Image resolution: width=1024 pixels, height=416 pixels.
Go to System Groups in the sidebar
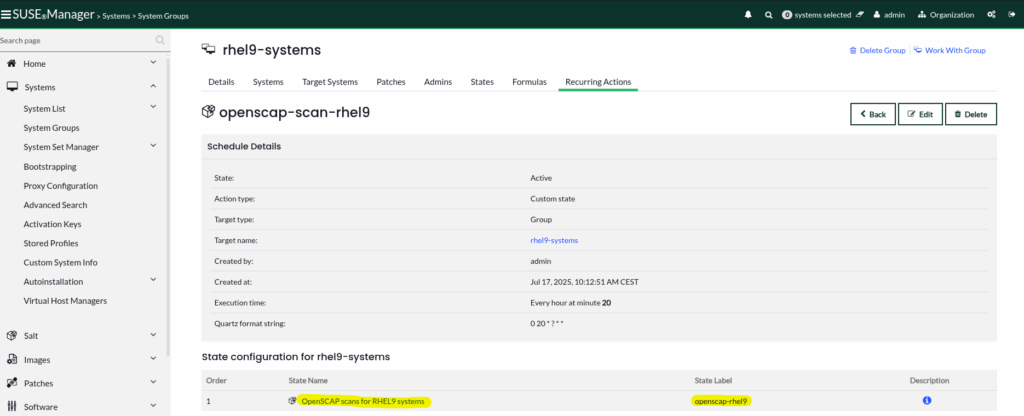pos(52,128)
